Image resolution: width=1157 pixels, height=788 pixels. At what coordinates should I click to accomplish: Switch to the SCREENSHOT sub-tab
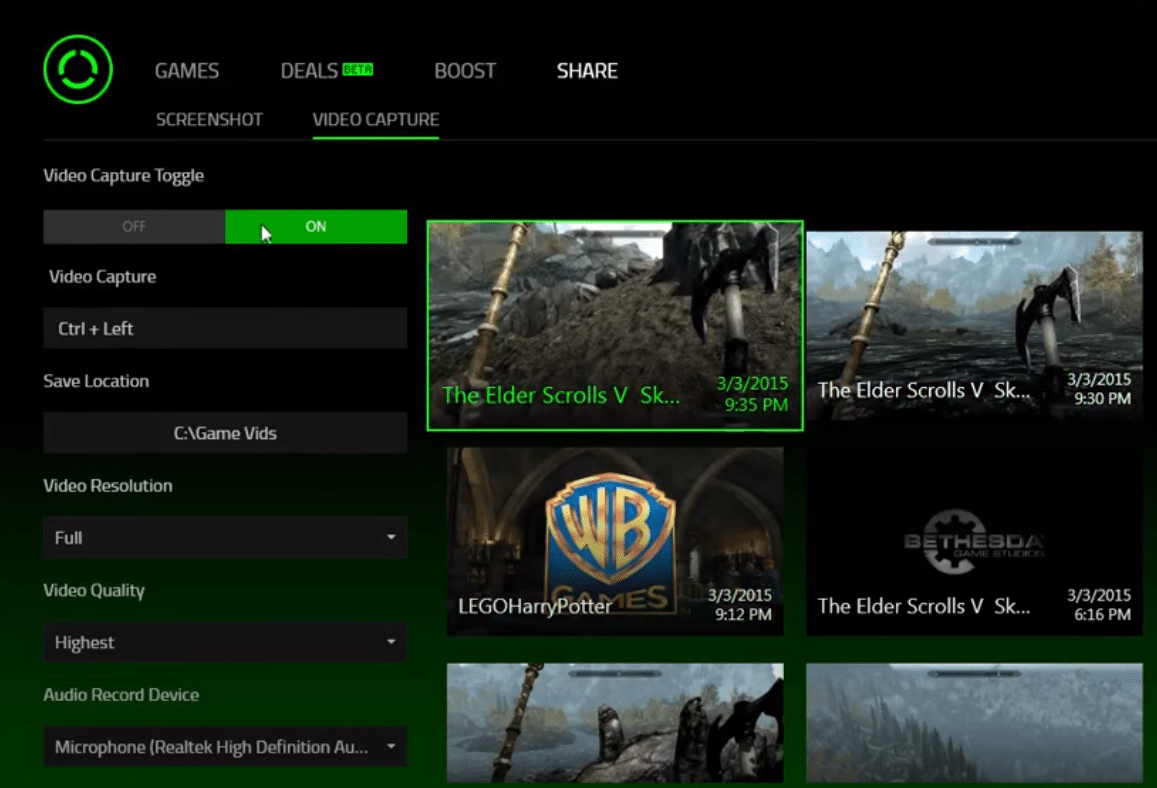(209, 120)
